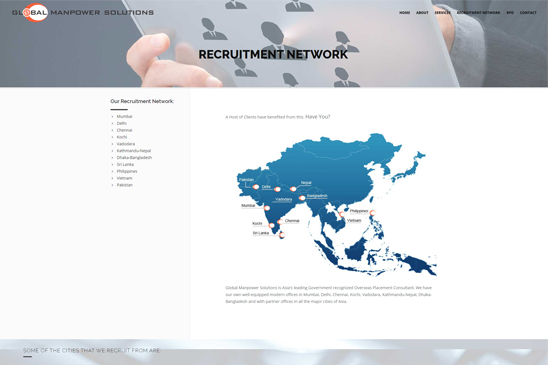
Task: Select RECRUITMENT NETWORK in the navigation
Action: click(478, 13)
